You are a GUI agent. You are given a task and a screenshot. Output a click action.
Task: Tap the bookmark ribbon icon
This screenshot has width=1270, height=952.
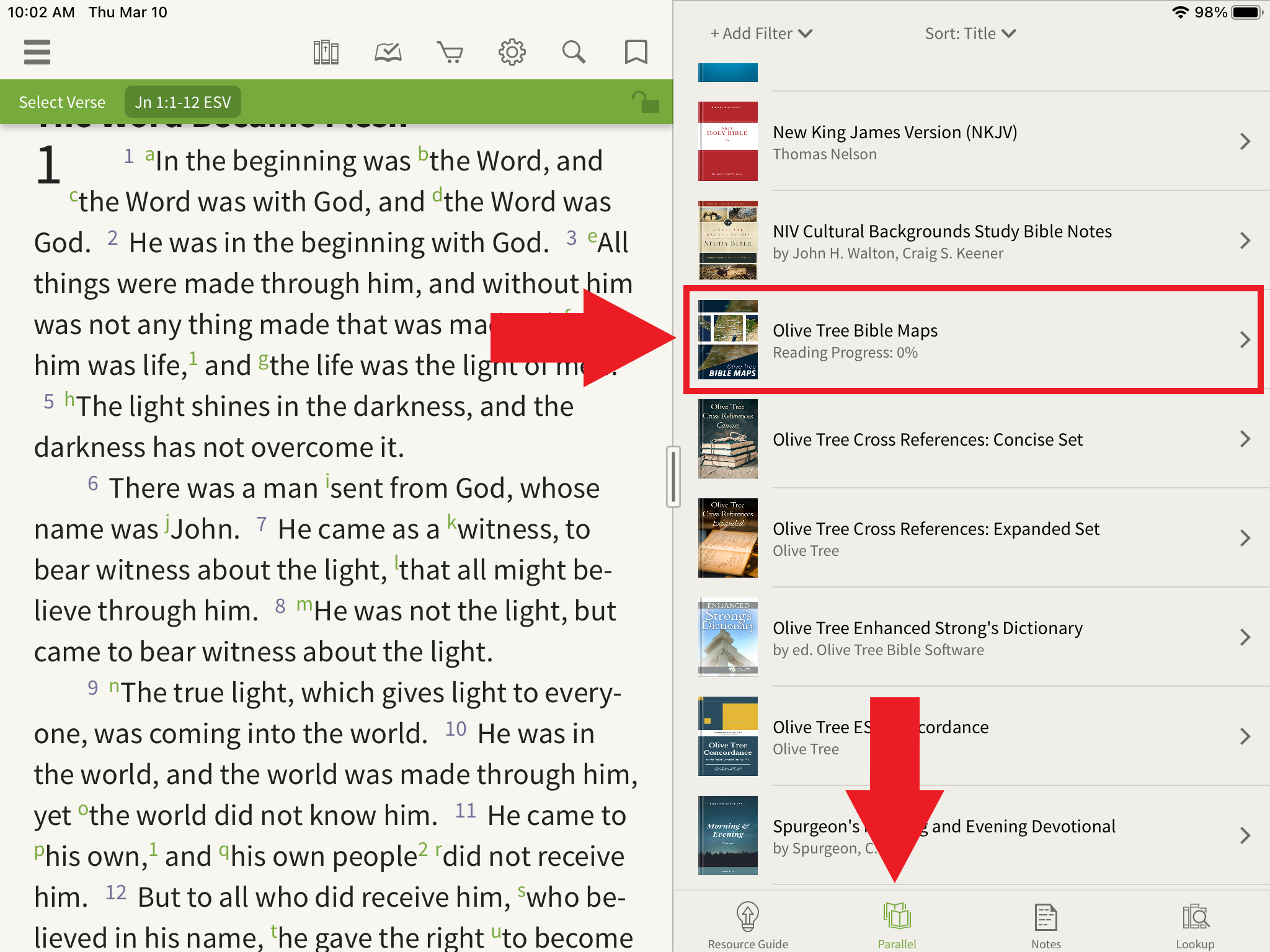click(636, 53)
